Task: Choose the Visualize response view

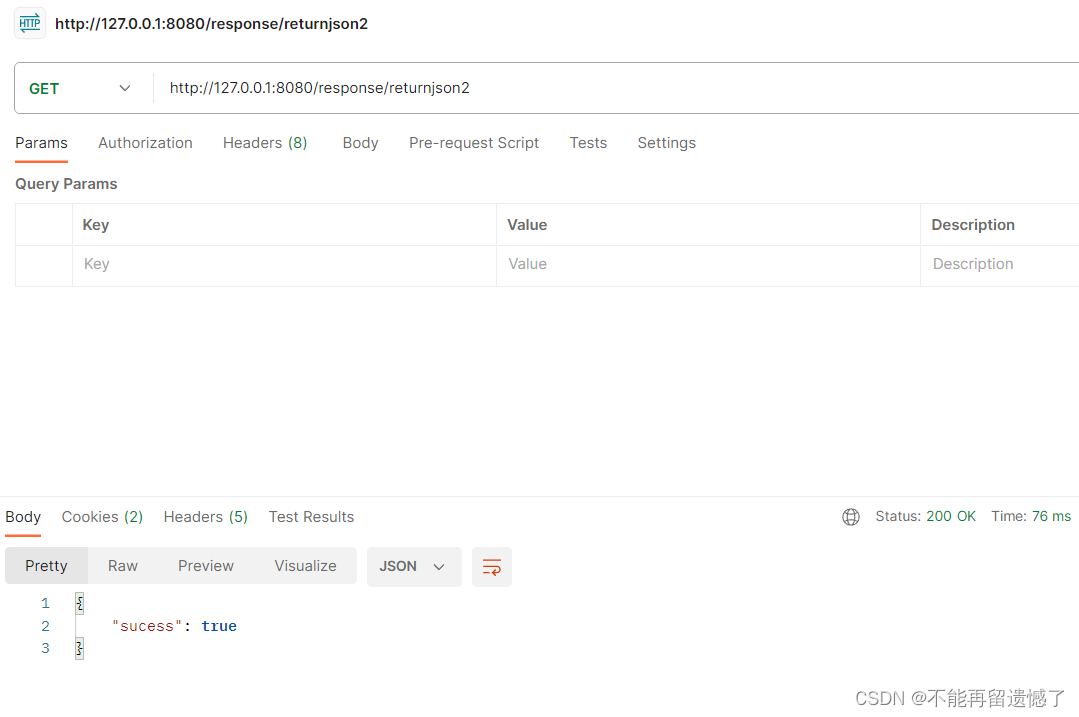Action: (305, 566)
